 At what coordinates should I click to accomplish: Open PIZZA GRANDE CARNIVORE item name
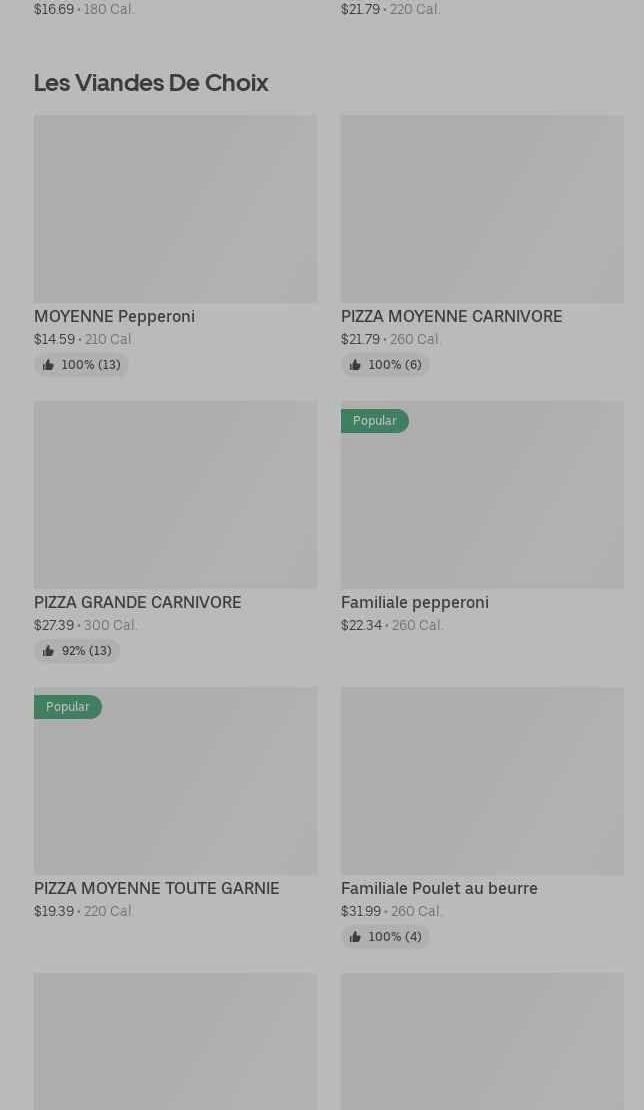coord(137,602)
